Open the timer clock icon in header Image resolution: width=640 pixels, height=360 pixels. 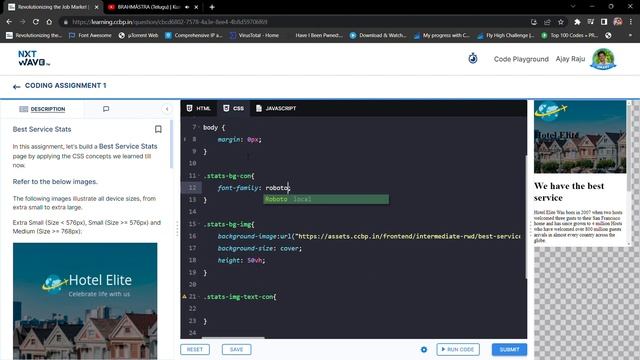pyautogui.click(x=473, y=58)
